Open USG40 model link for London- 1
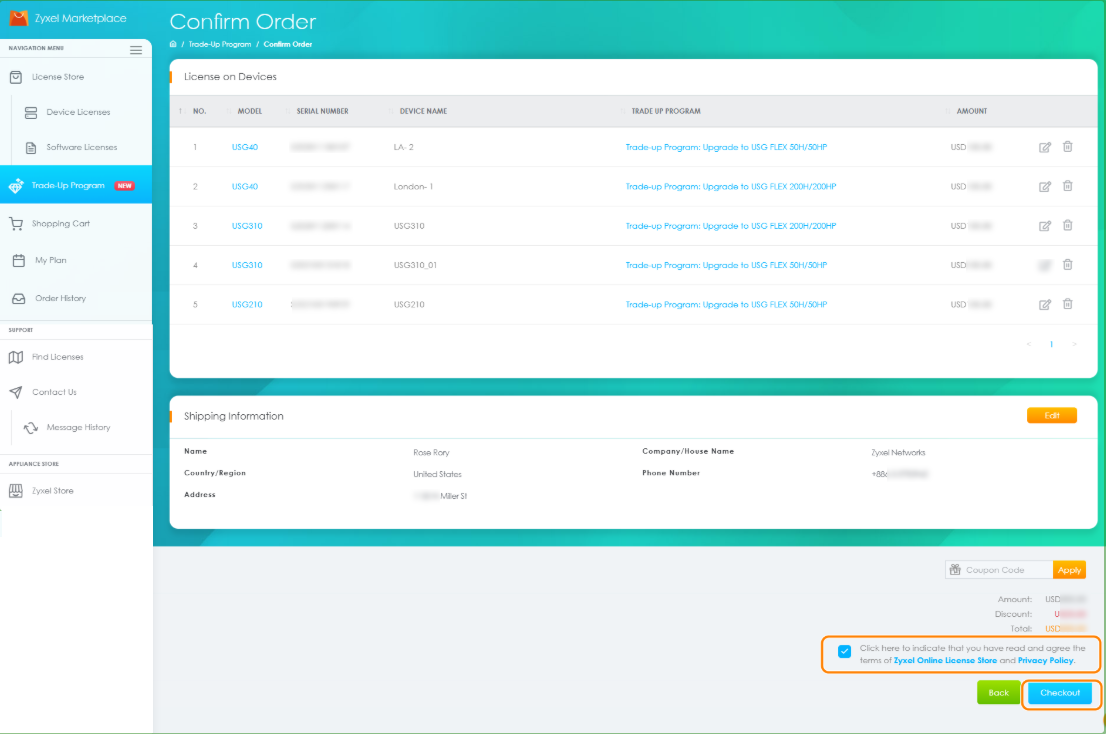The height and width of the screenshot is (734, 1106). [x=245, y=187]
